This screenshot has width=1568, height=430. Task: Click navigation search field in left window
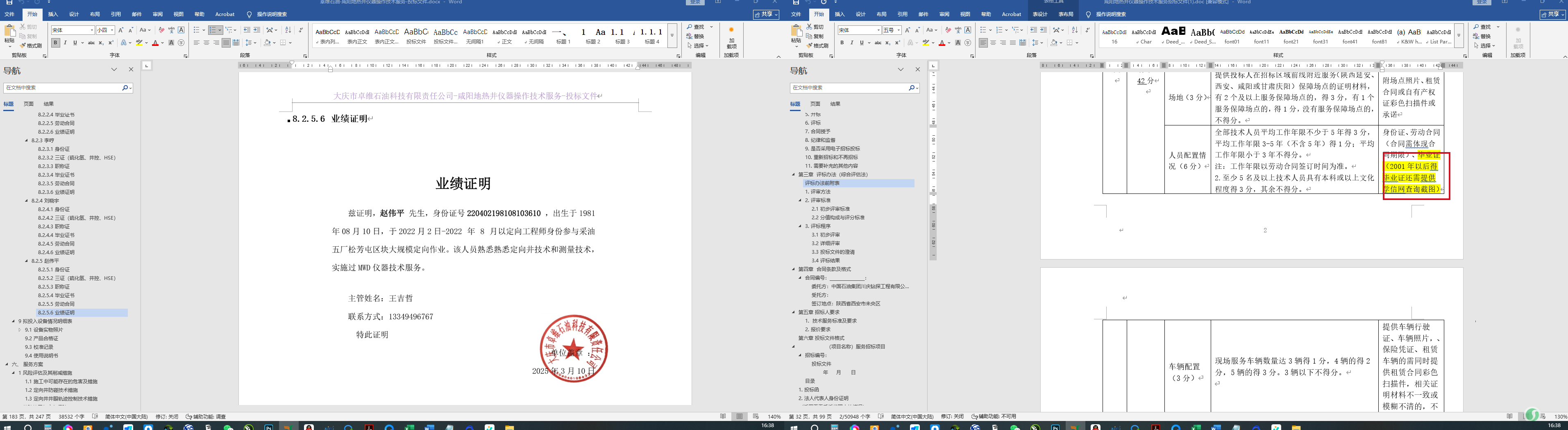(63, 88)
